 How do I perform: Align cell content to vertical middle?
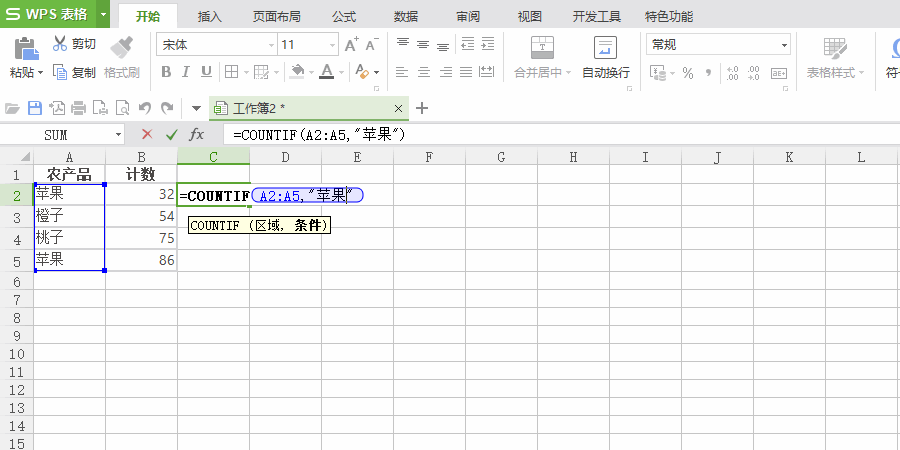click(423, 44)
